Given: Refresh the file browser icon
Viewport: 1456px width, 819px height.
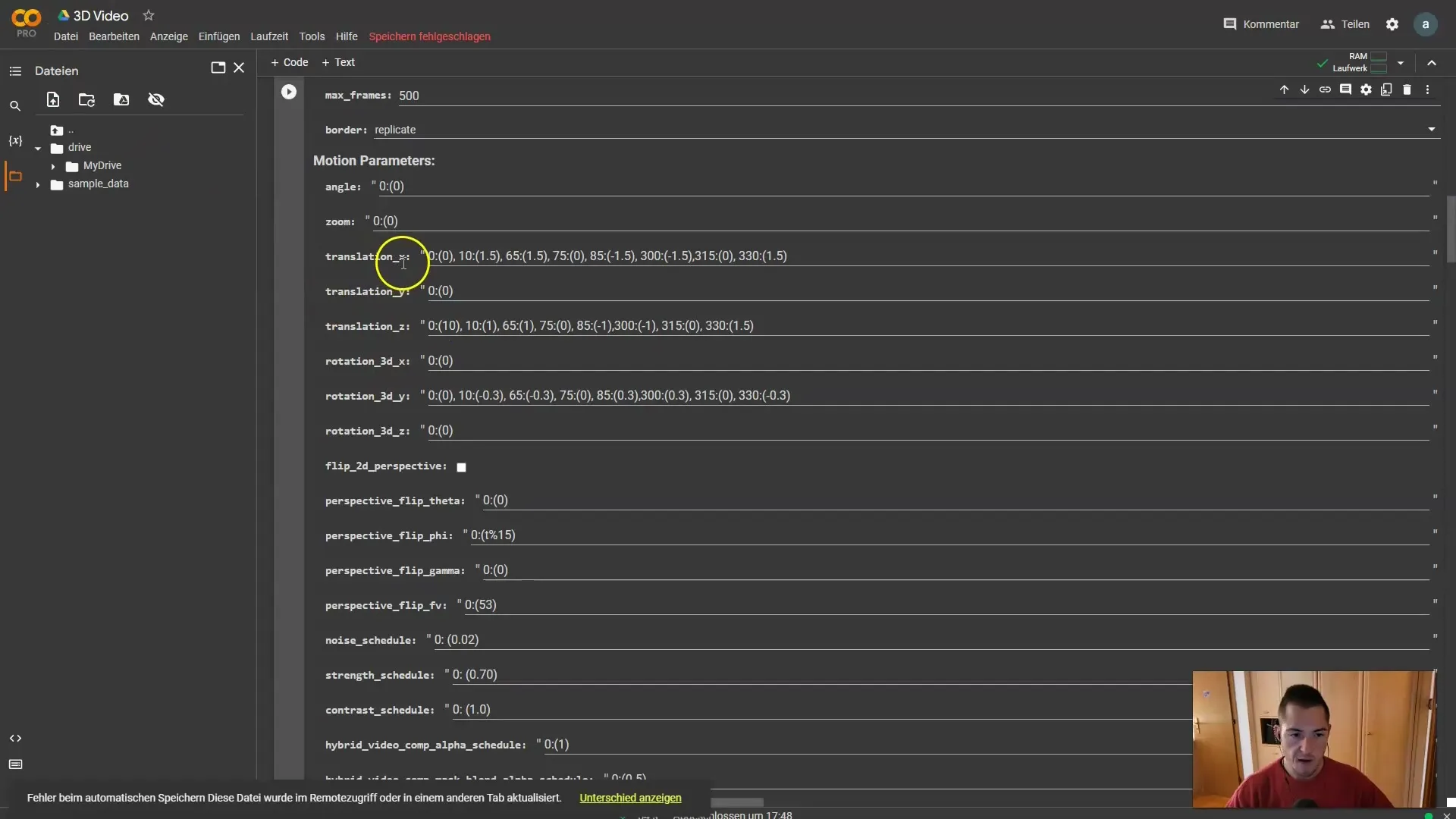Looking at the screenshot, I should (86, 99).
